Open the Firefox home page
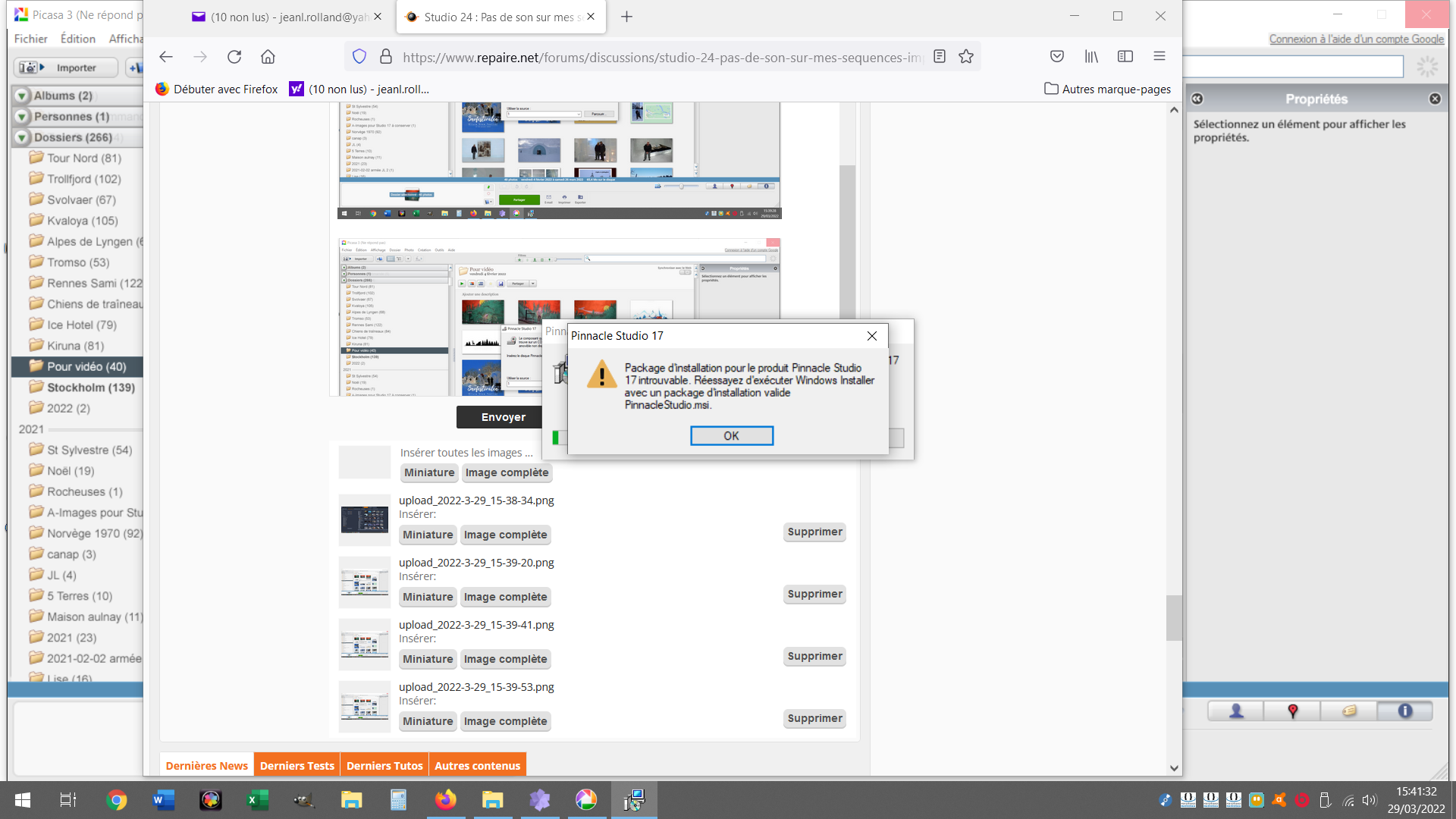This screenshot has height=819, width=1456. 268,57
